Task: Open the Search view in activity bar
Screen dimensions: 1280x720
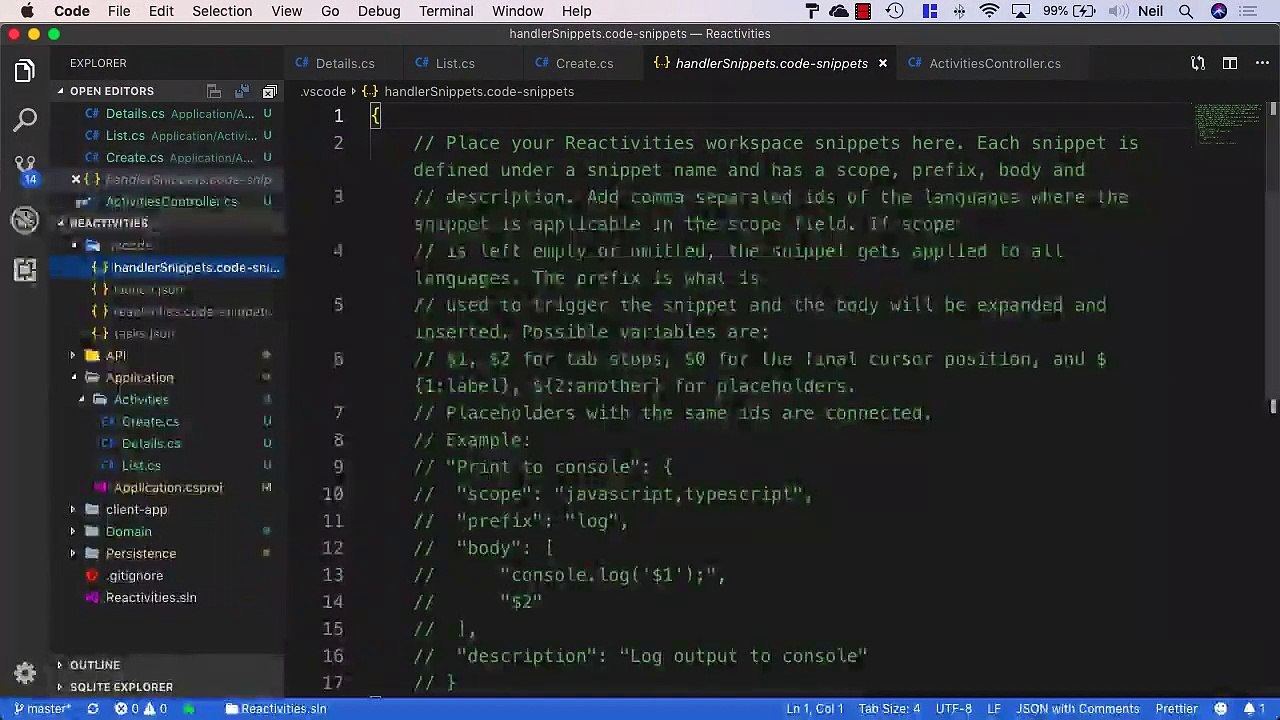Action: tap(25, 120)
